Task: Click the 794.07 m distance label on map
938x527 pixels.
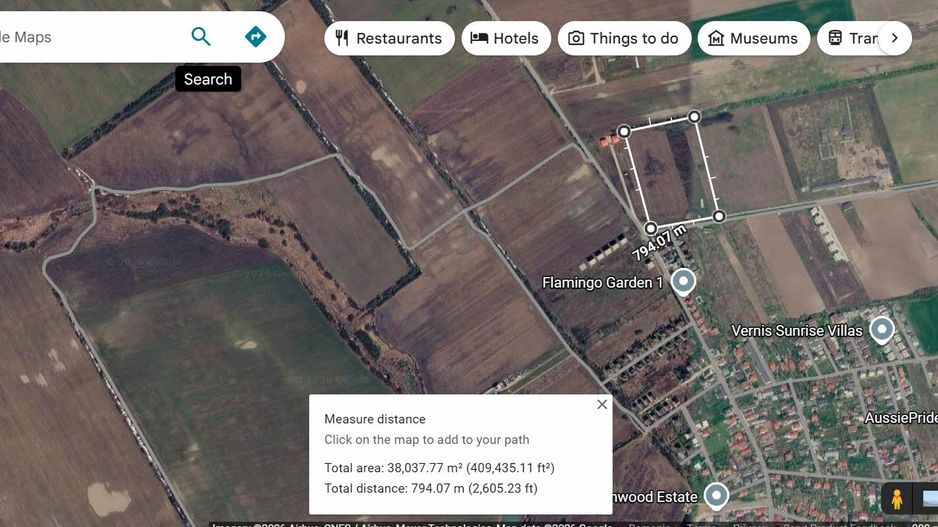Action: (659, 243)
